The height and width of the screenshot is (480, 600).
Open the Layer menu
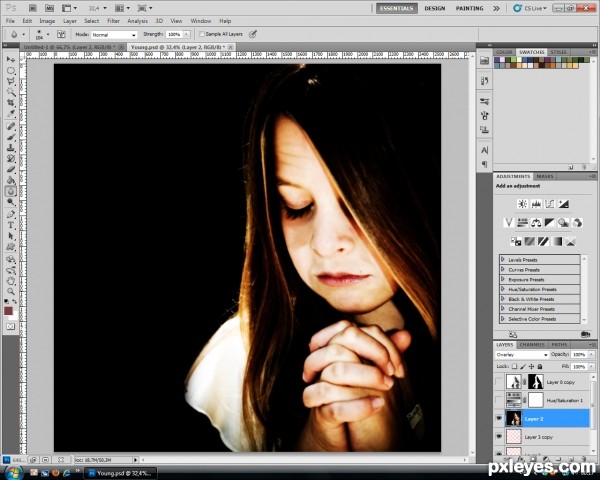click(70, 21)
